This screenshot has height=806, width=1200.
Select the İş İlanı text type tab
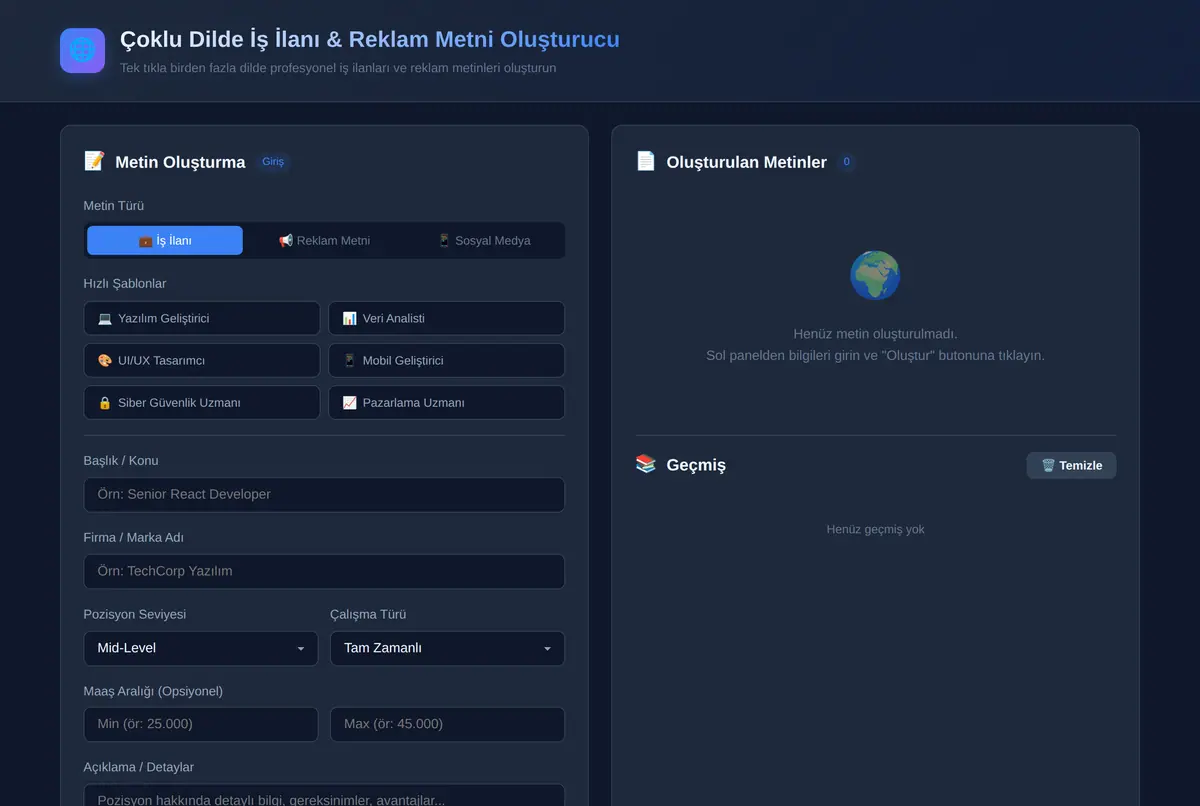tap(165, 240)
